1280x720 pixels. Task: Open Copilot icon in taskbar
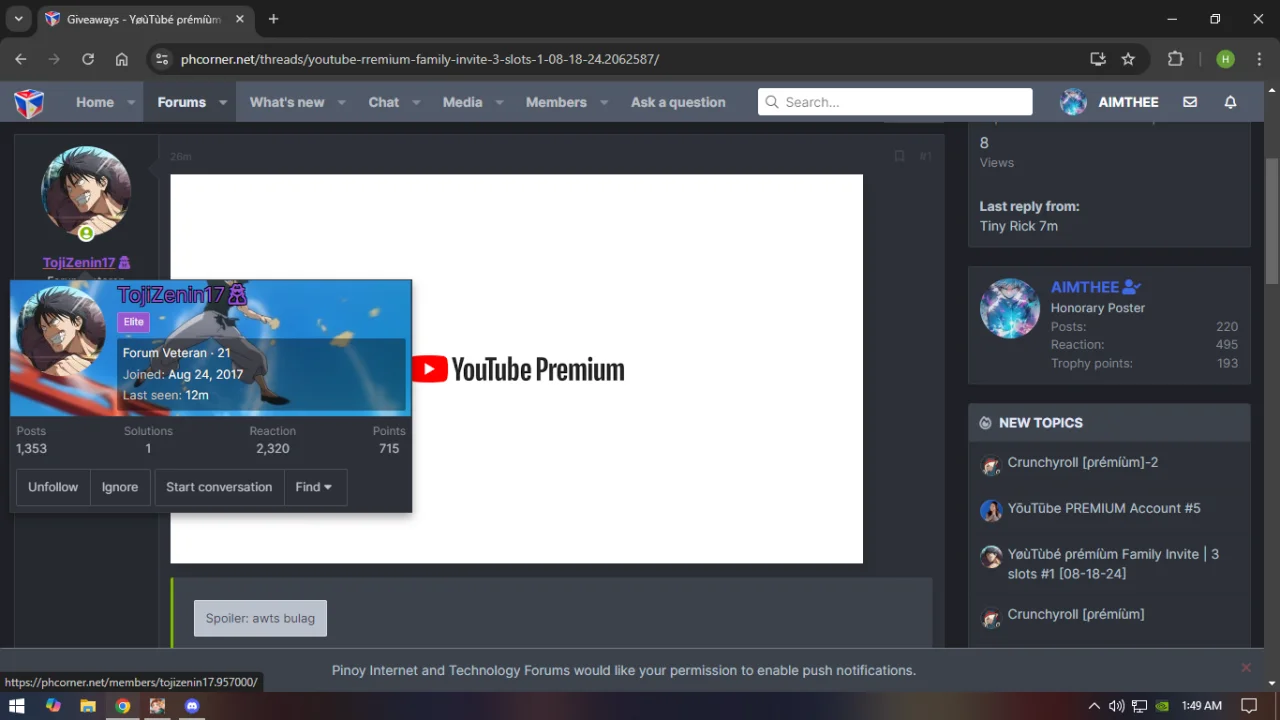click(x=53, y=706)
